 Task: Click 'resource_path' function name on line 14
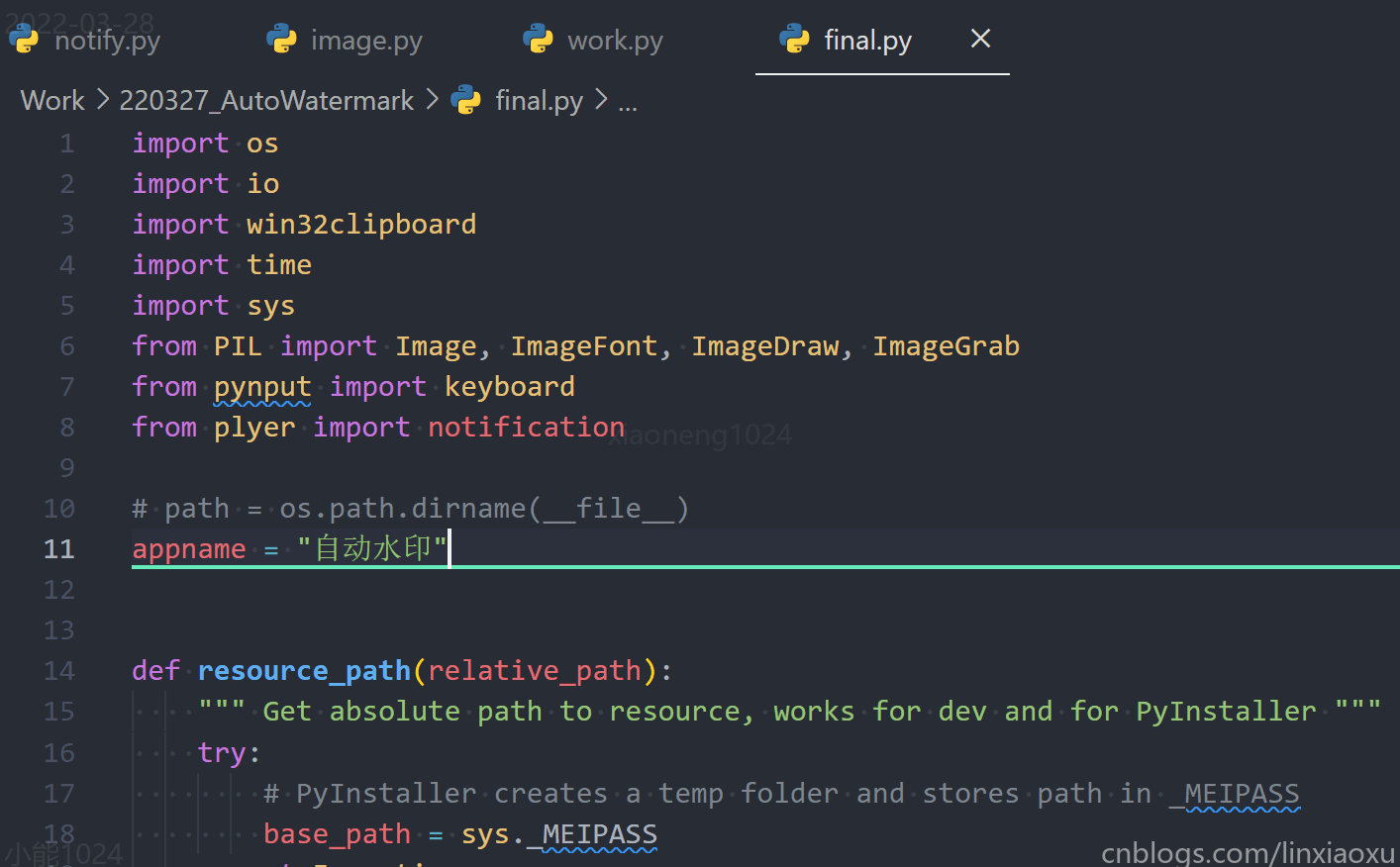point(304,671)
